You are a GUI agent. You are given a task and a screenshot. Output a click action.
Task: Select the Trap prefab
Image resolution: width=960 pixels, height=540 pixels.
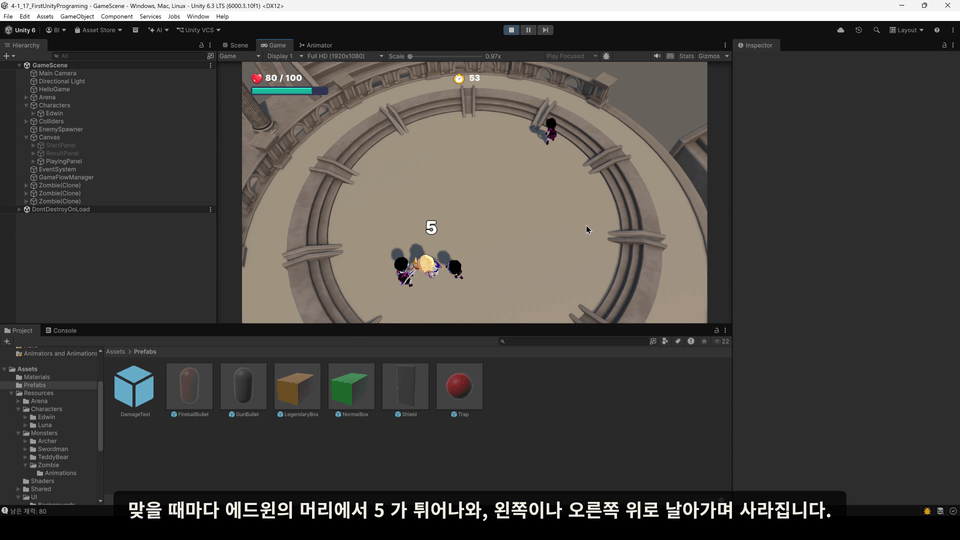point(459,390)
